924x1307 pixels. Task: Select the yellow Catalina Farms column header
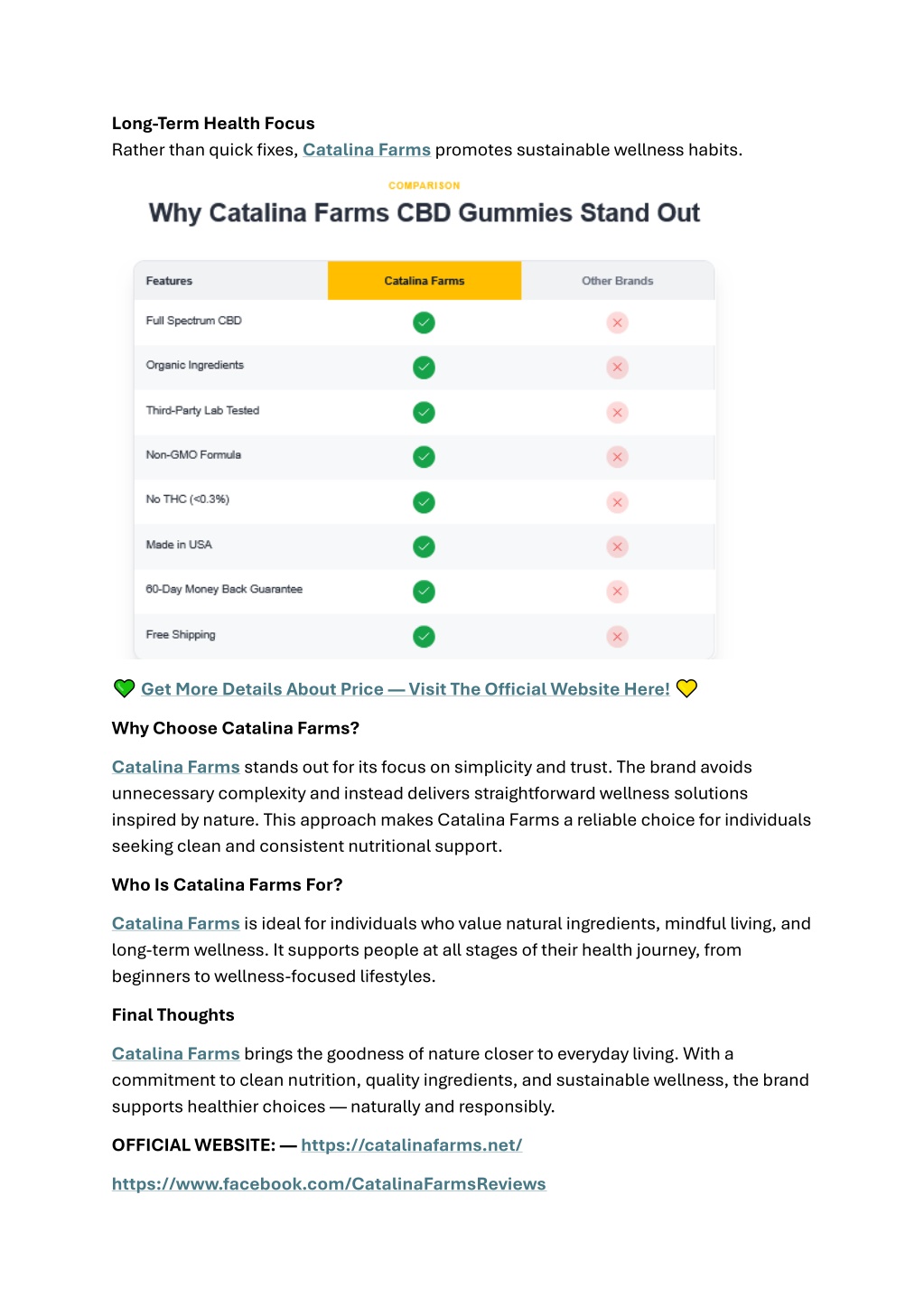(x=425, y=281)
